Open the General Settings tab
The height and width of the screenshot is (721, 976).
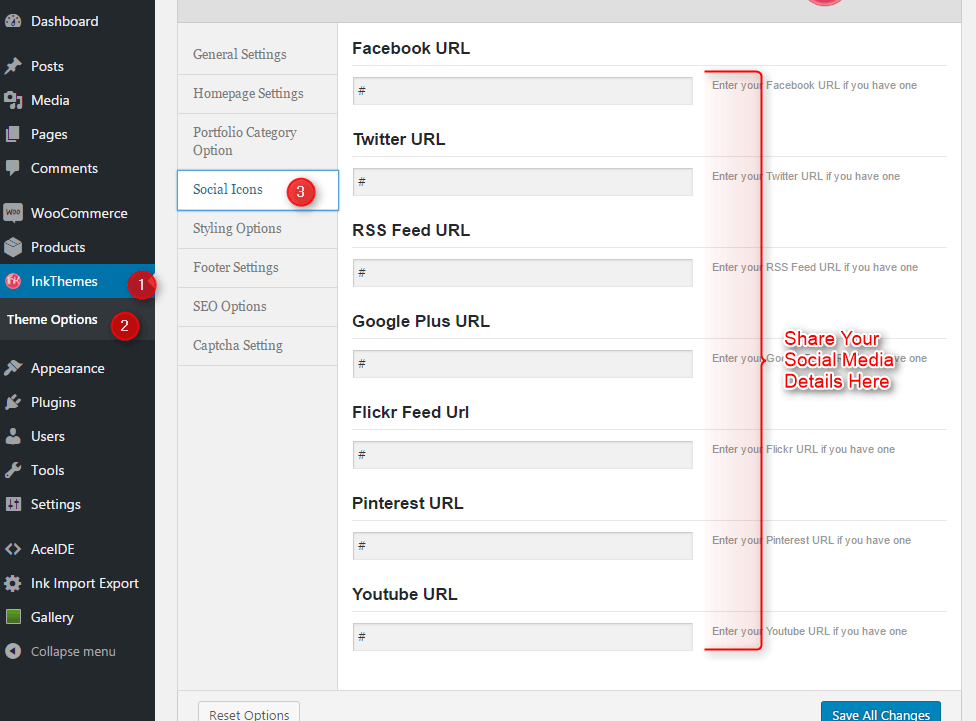[258, 55]
